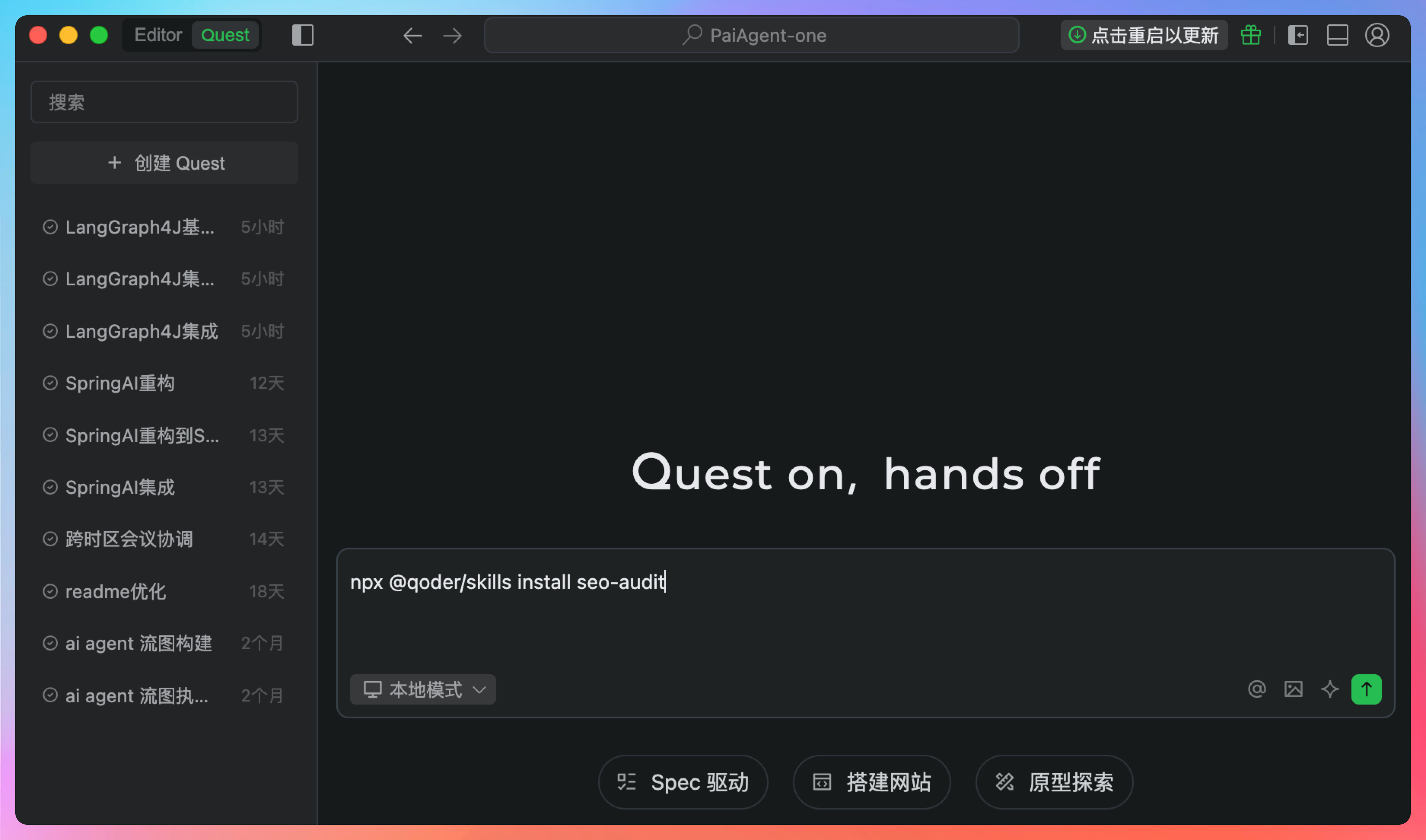The height and width of the screenshot is (840, 1426).
Task: Select the Spec 驱动 suggestion chip
Action: 683,782
